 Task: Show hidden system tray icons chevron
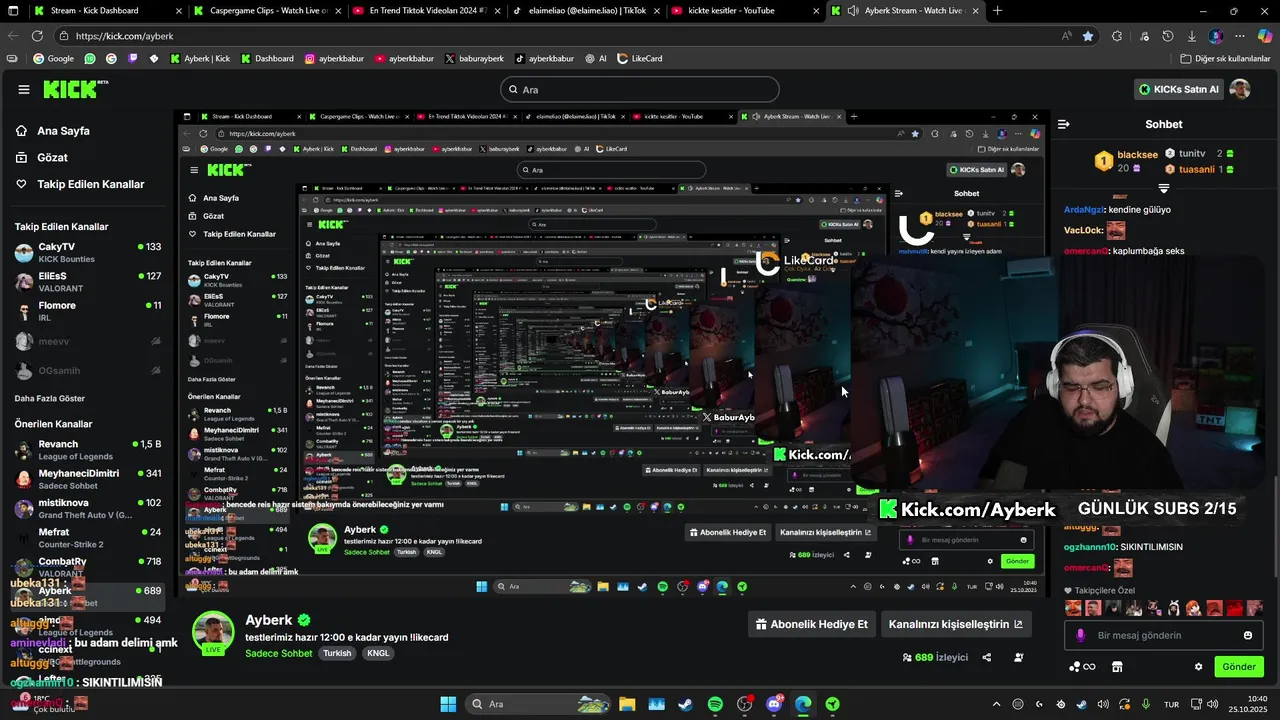click(x=996, y=704)
